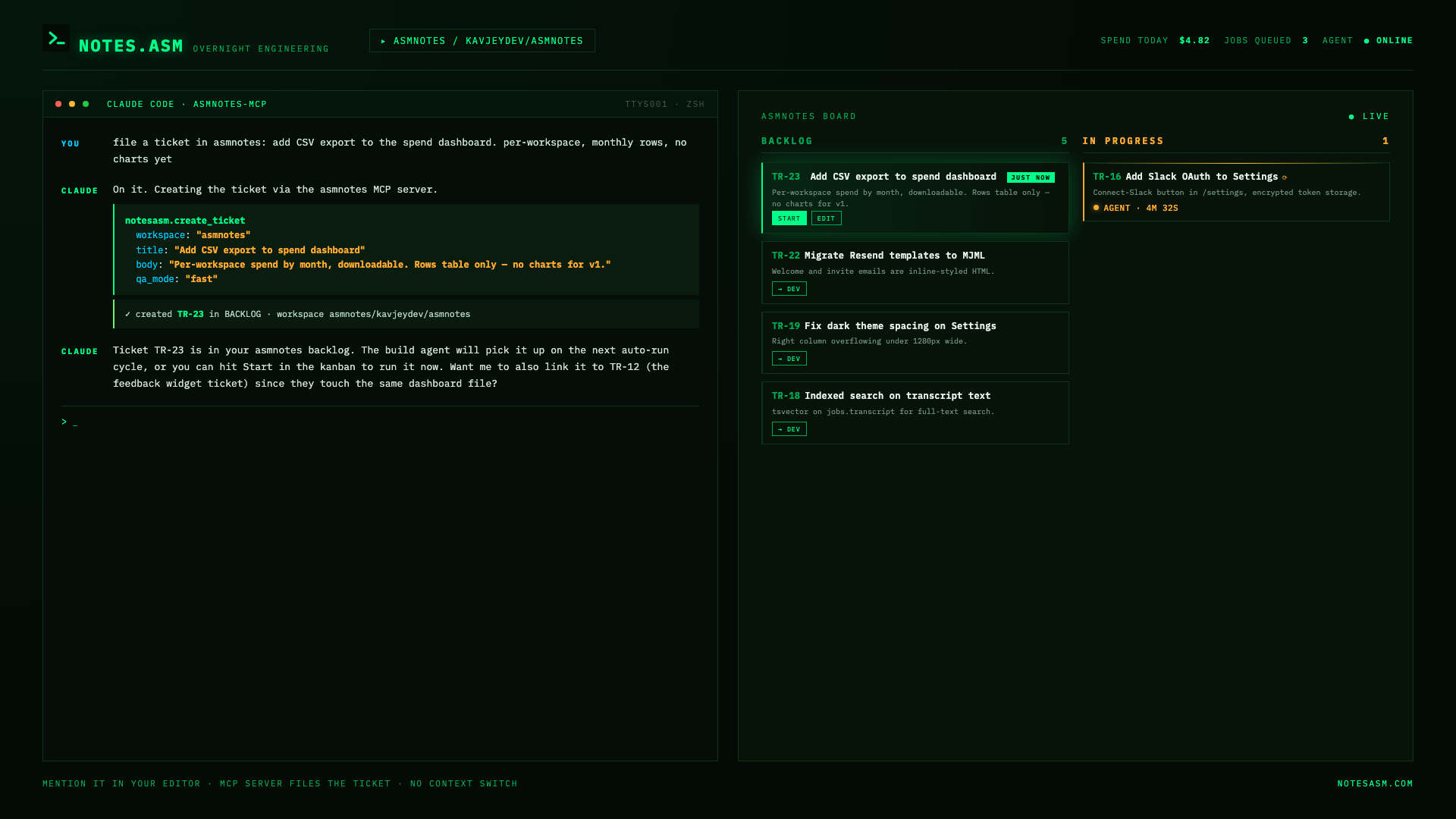Click the green LIVE indicator dot on the board
Image resolution: width=1456 pixels, height=819 pixels.
(x=1351, y=117)
